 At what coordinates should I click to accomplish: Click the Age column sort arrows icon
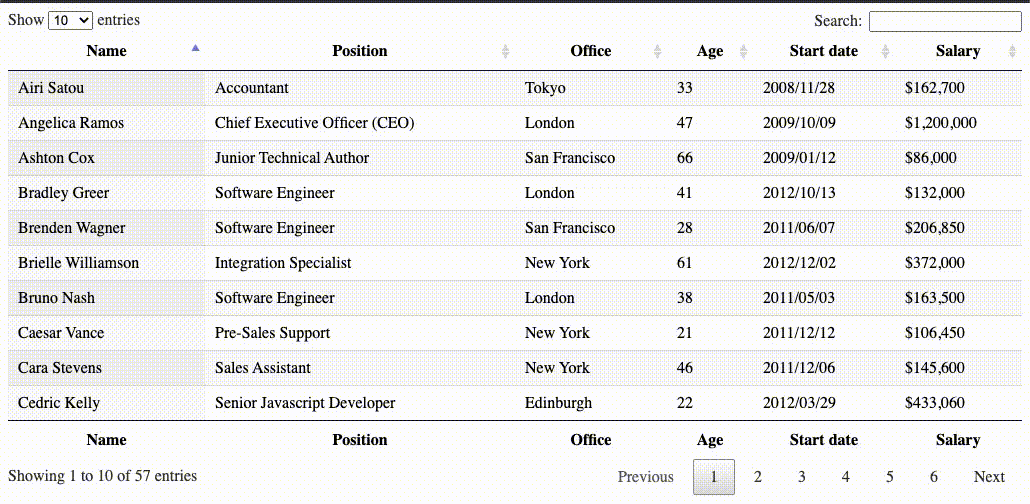tap(743, 51)
